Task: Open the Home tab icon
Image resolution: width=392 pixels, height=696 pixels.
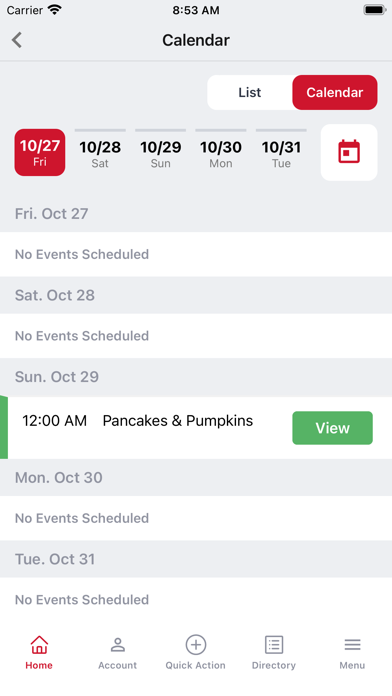Action: [x=39, y=645]
